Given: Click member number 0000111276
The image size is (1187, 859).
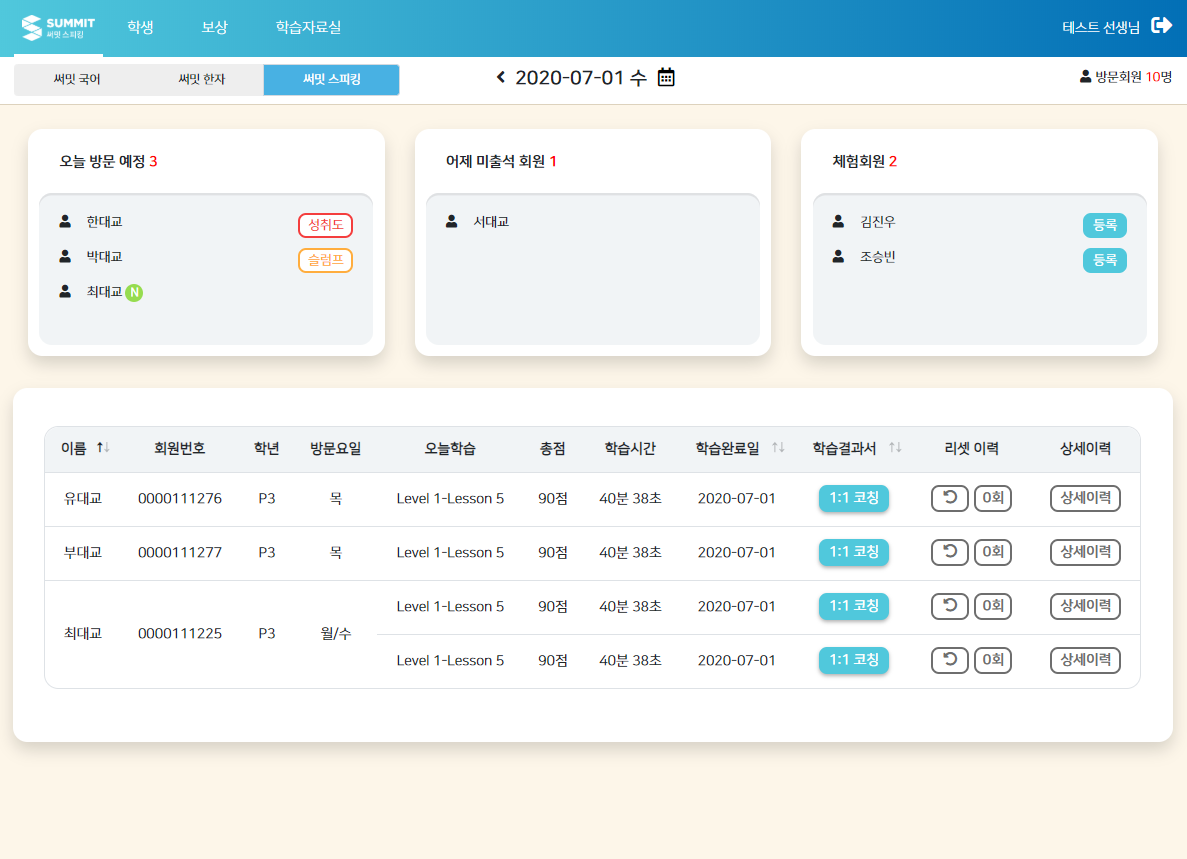Looking at the screenshot, I should [x=180, y=499].
